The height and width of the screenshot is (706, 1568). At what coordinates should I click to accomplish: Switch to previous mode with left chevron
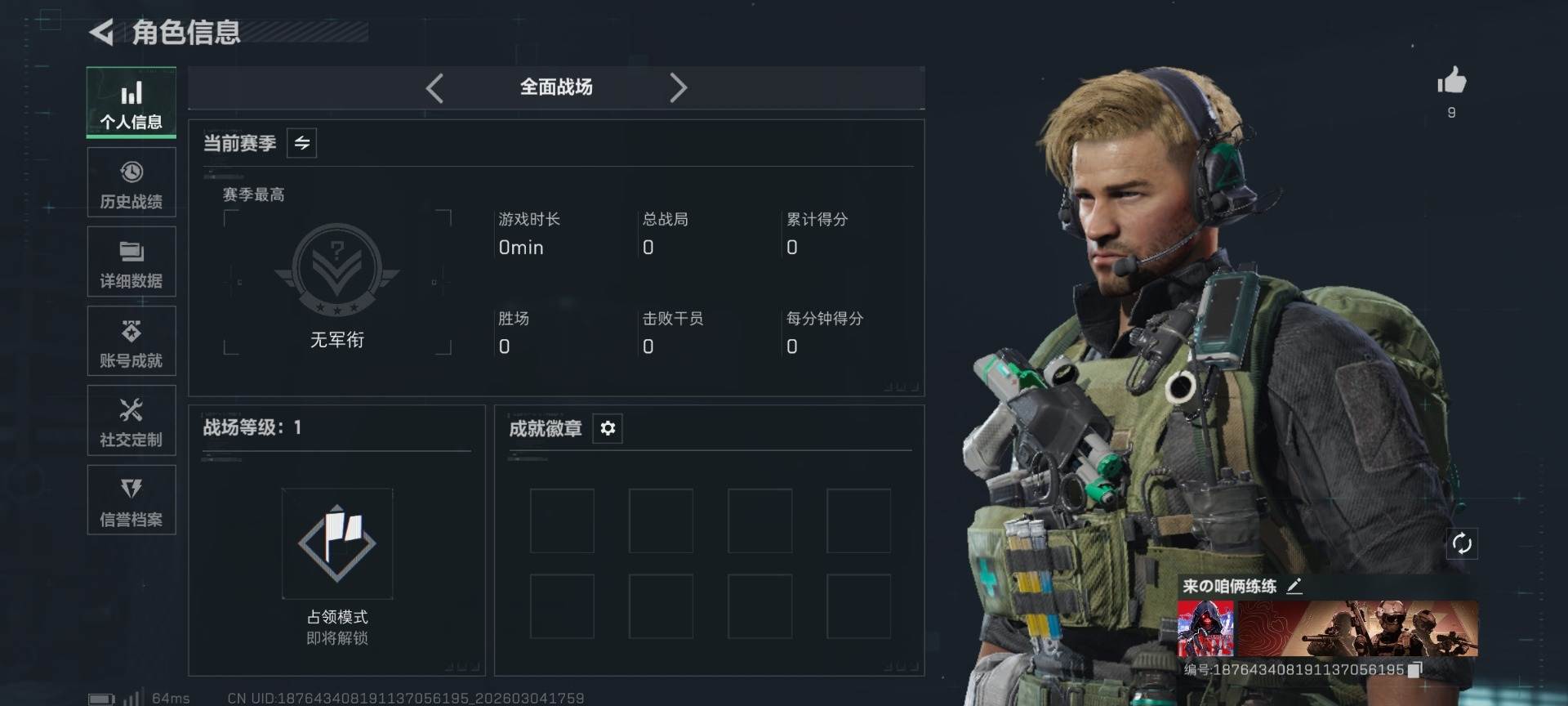[x=434, y=87]
